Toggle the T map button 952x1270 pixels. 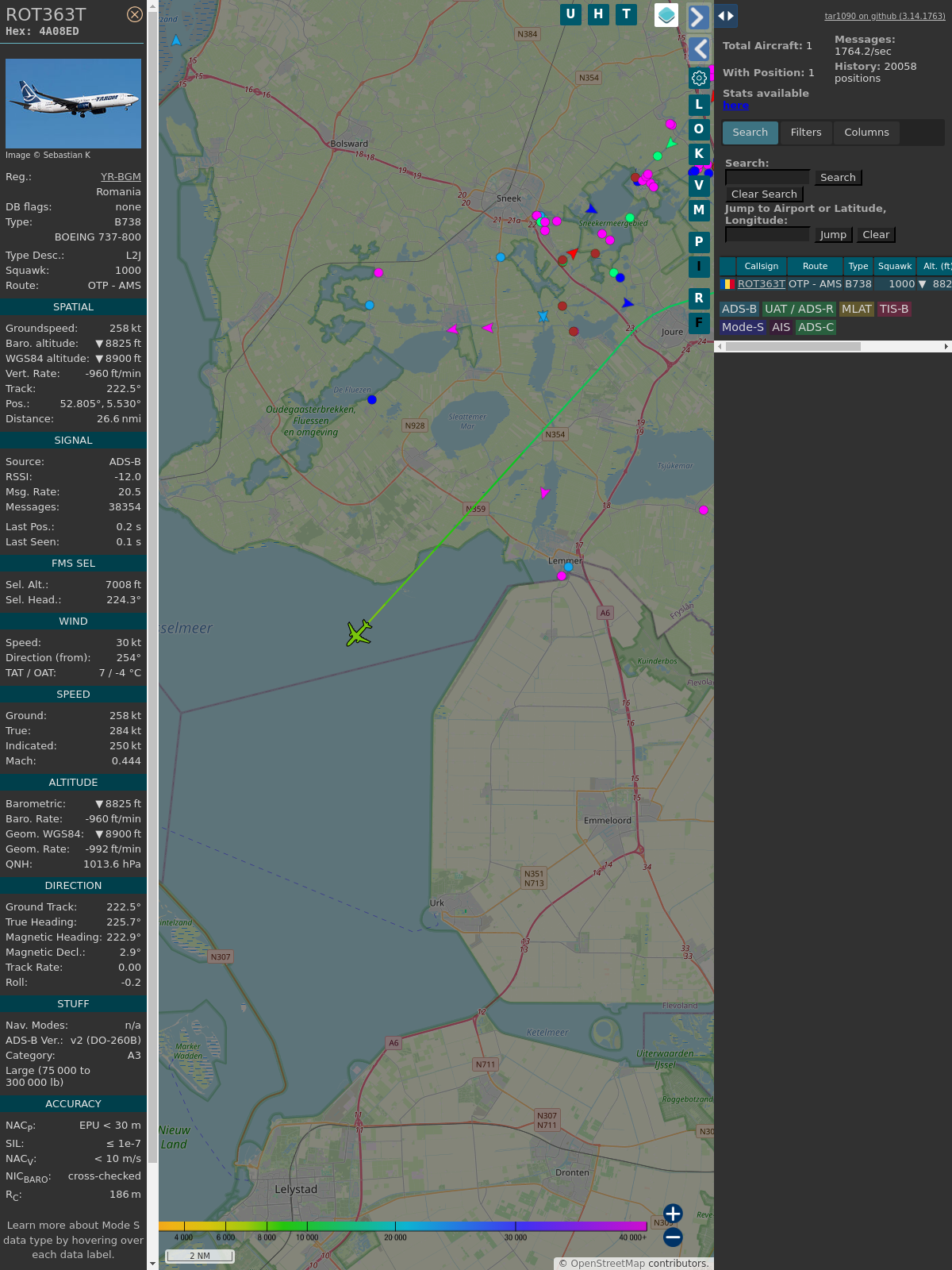click(x=627, y=14)
